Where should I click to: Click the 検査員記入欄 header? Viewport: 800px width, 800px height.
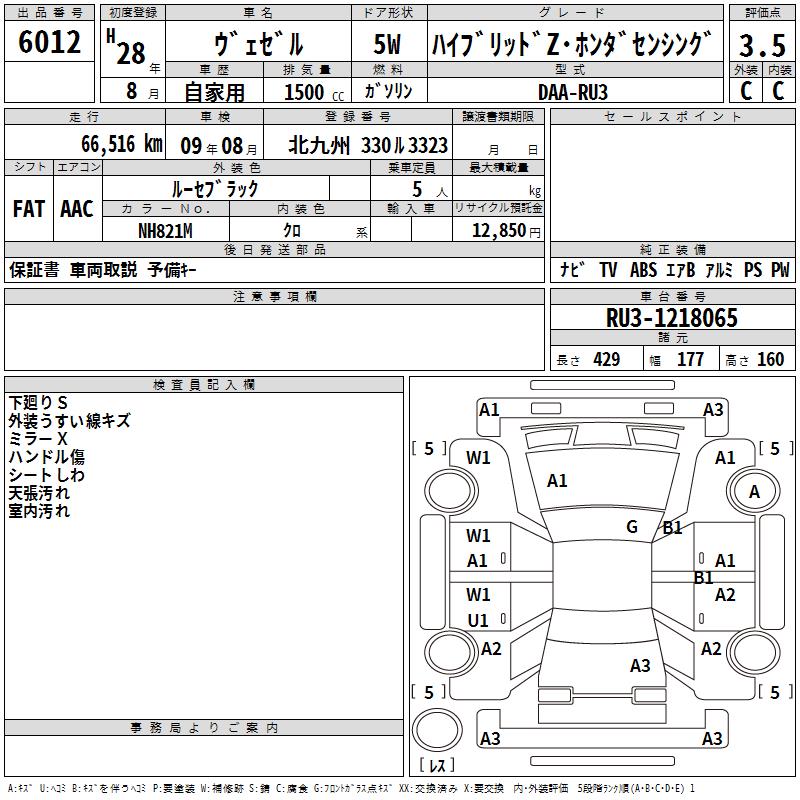pos(204,385)
